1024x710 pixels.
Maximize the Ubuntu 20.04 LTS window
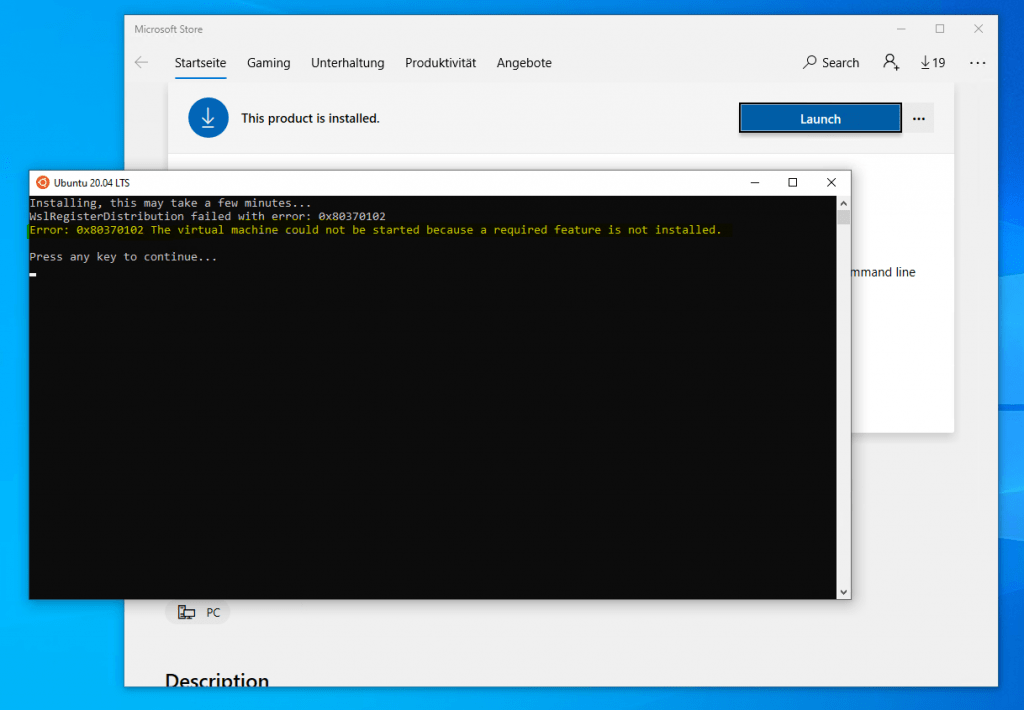[x=793, y=183]
